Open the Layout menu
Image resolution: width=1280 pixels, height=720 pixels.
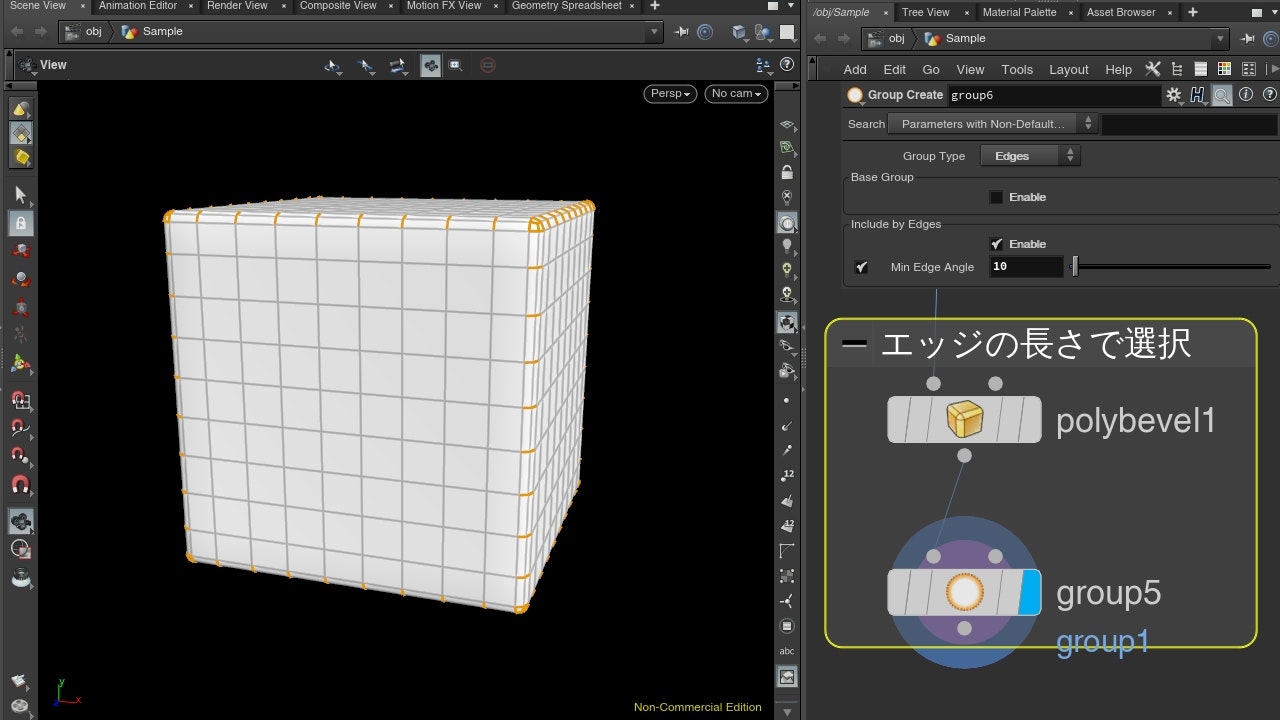(x=1068, y=69)
